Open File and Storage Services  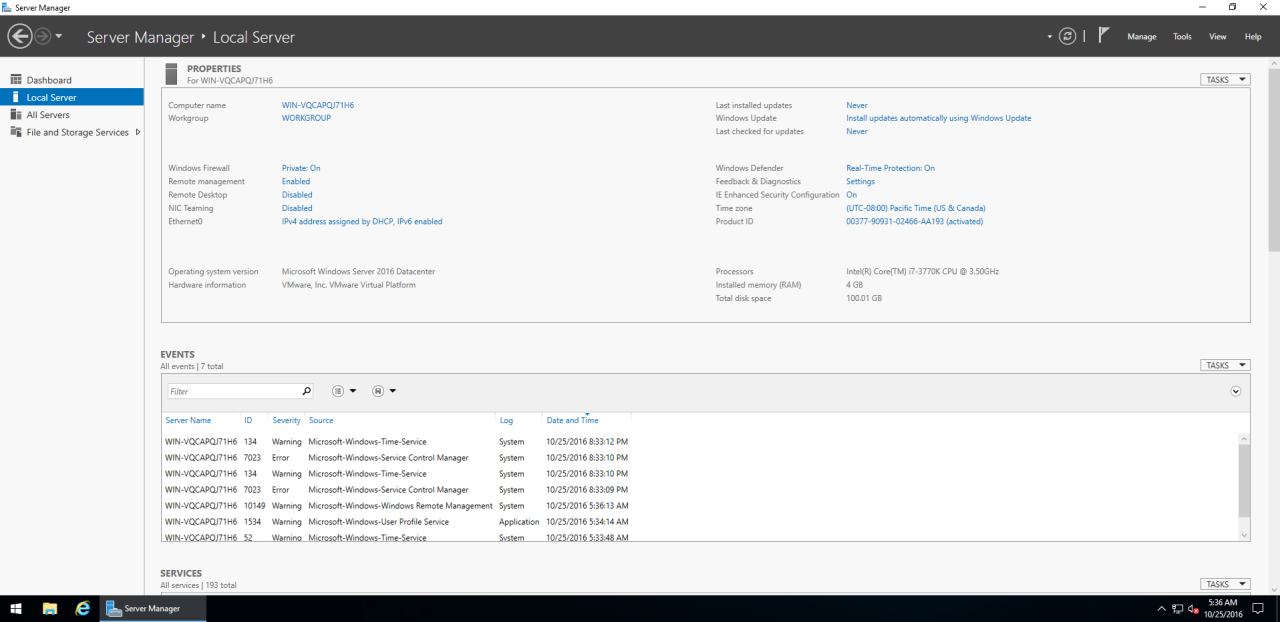click(x=78, y=132)
